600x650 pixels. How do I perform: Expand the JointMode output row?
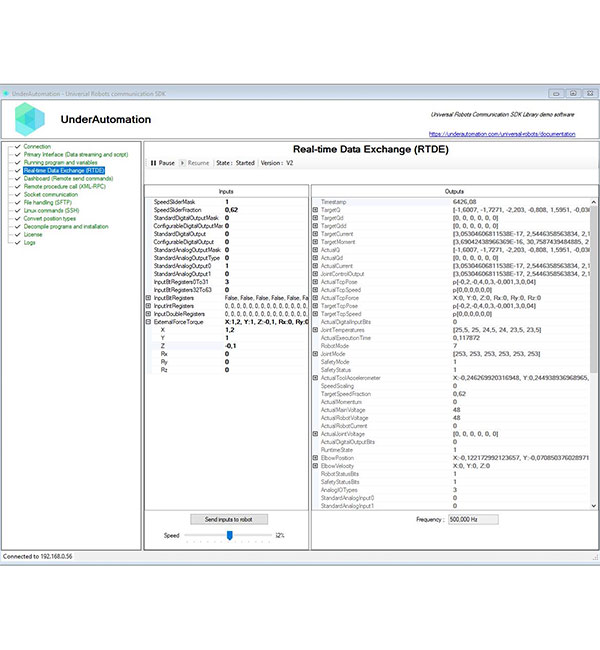coord(316,354)
